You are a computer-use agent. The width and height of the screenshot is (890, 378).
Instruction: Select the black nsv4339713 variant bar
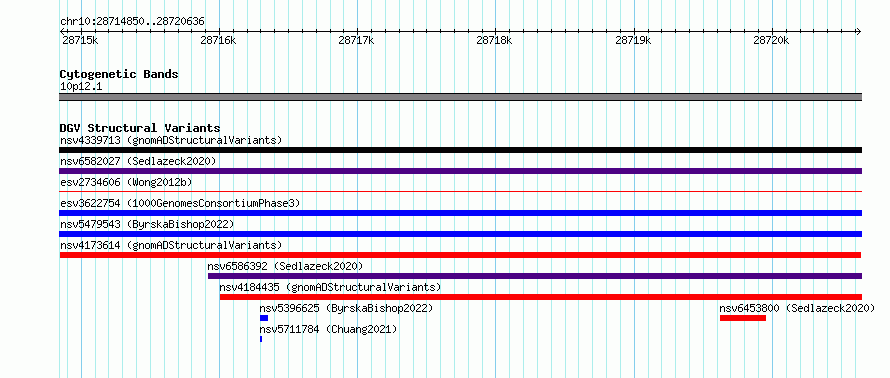tap(460, 150)
